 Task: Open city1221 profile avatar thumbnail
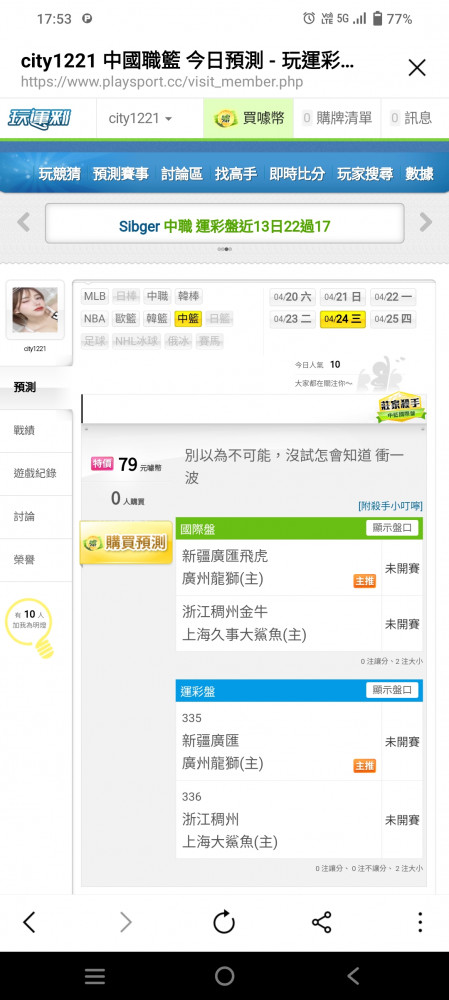tap(35, 309)
